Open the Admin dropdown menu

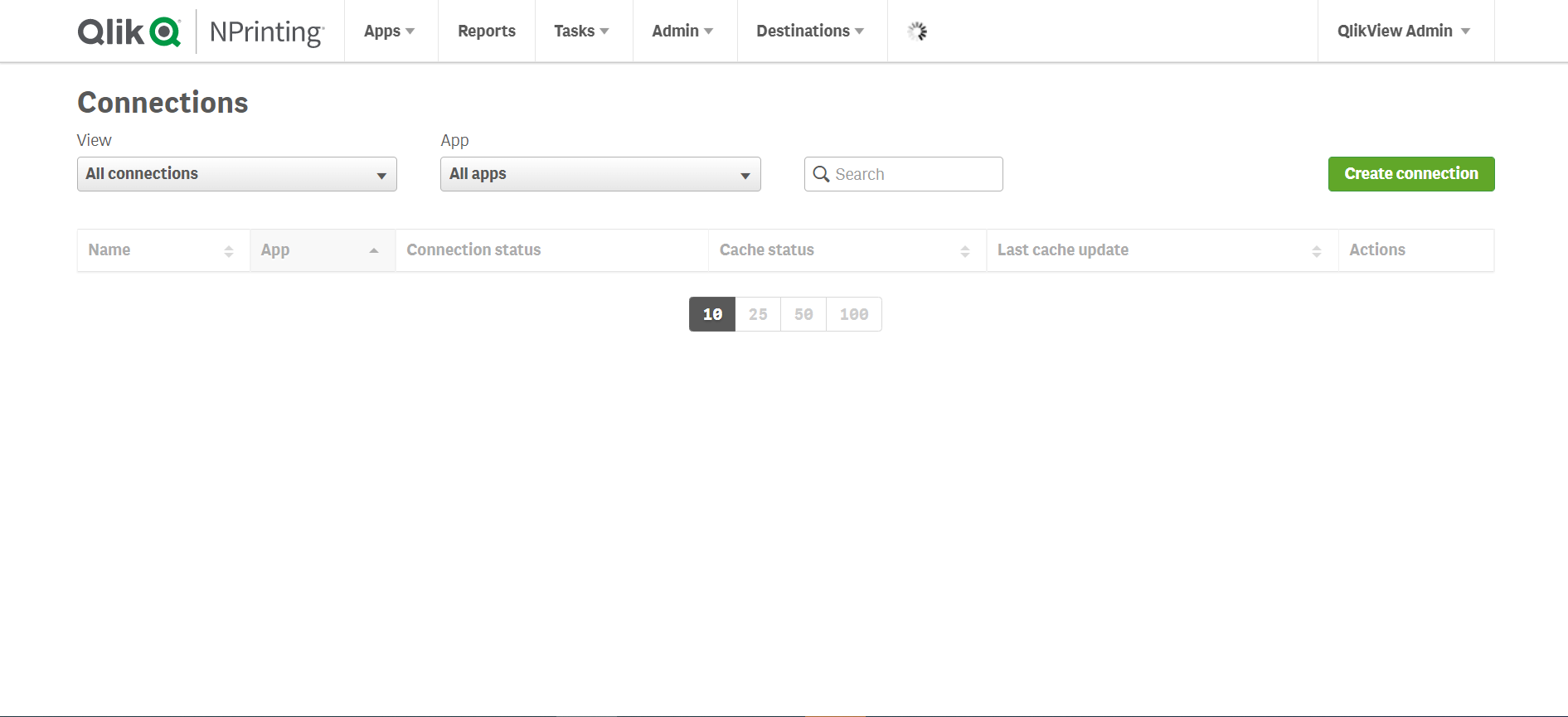682,31
